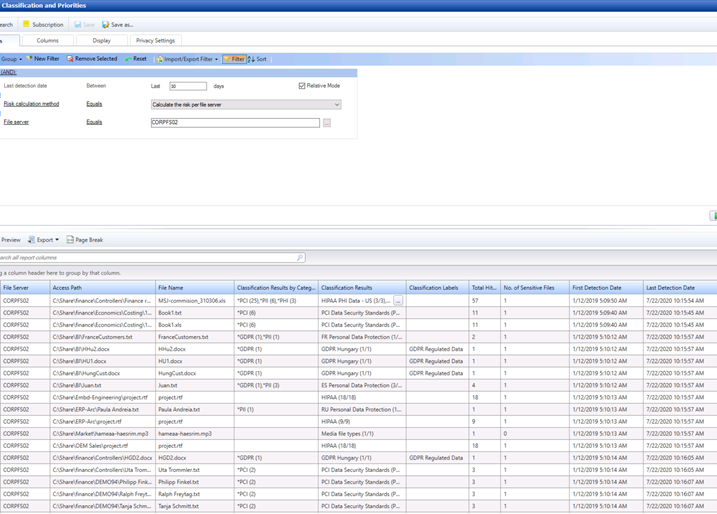Click the Subscription toolbar icon
This screenshot has width=717, height=514.
pyautogui.click(x=27, y=24)
